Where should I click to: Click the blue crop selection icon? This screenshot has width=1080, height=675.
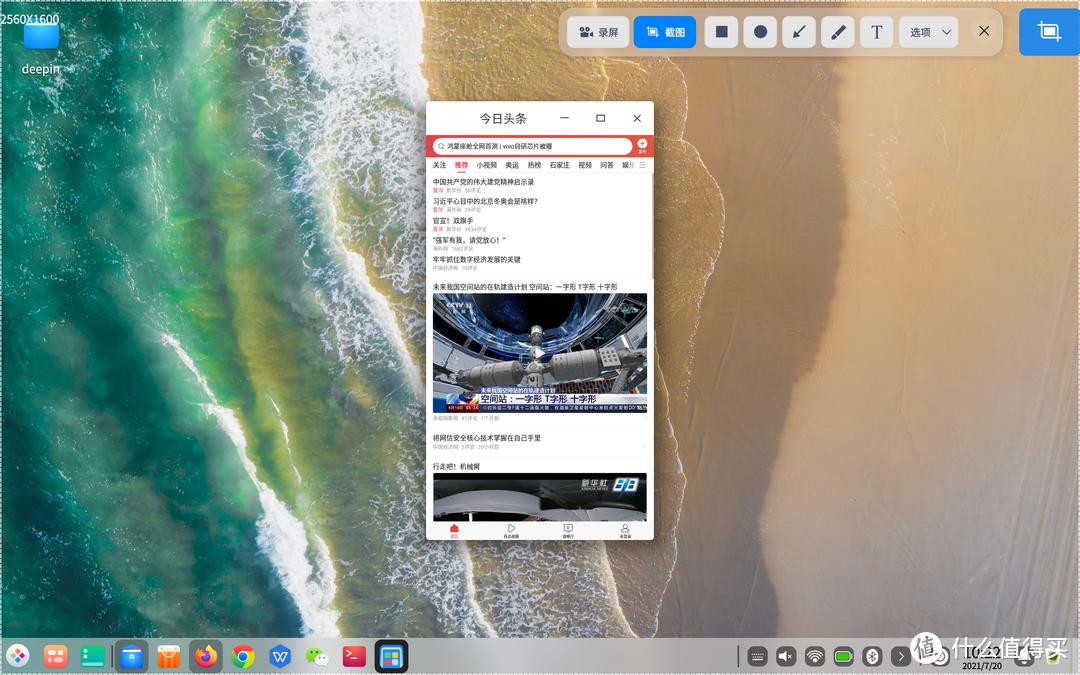(x=1048, y=31)
